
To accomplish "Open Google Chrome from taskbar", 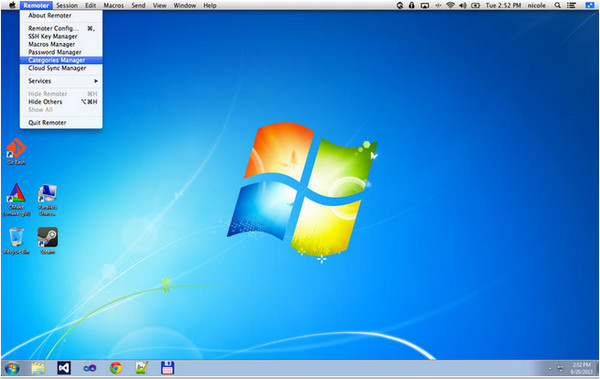I will (x=116, y=368).
